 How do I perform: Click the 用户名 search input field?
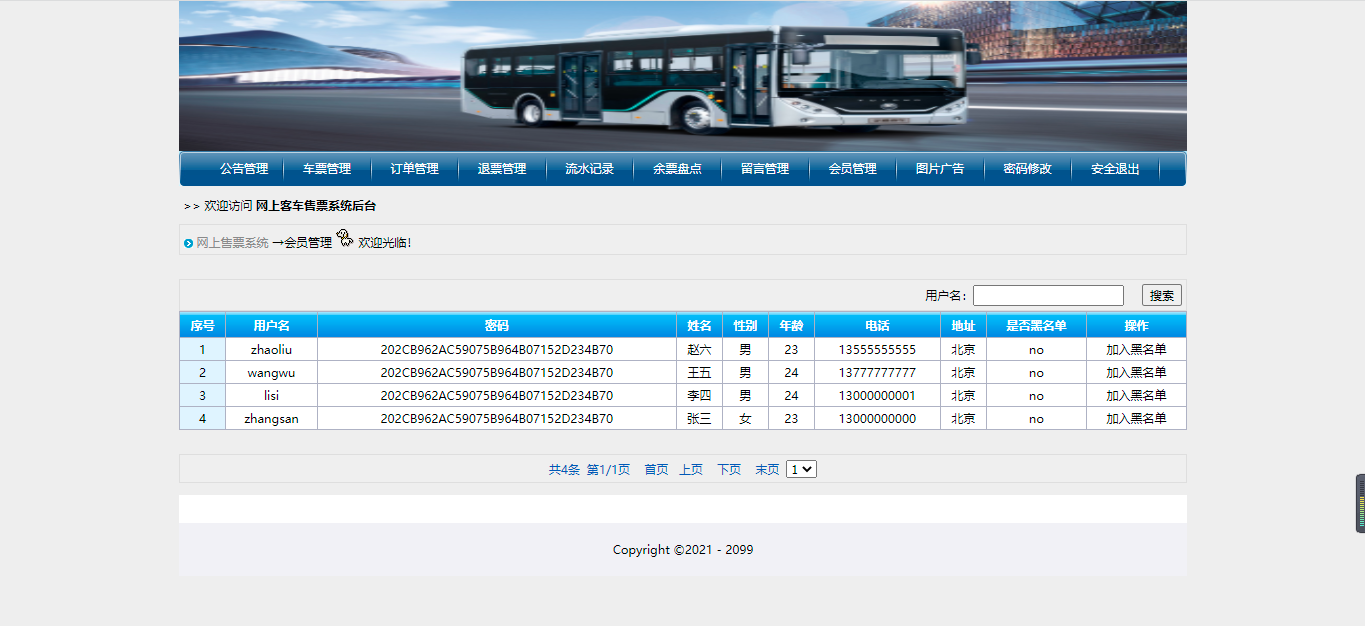(x=1048, y=295)
